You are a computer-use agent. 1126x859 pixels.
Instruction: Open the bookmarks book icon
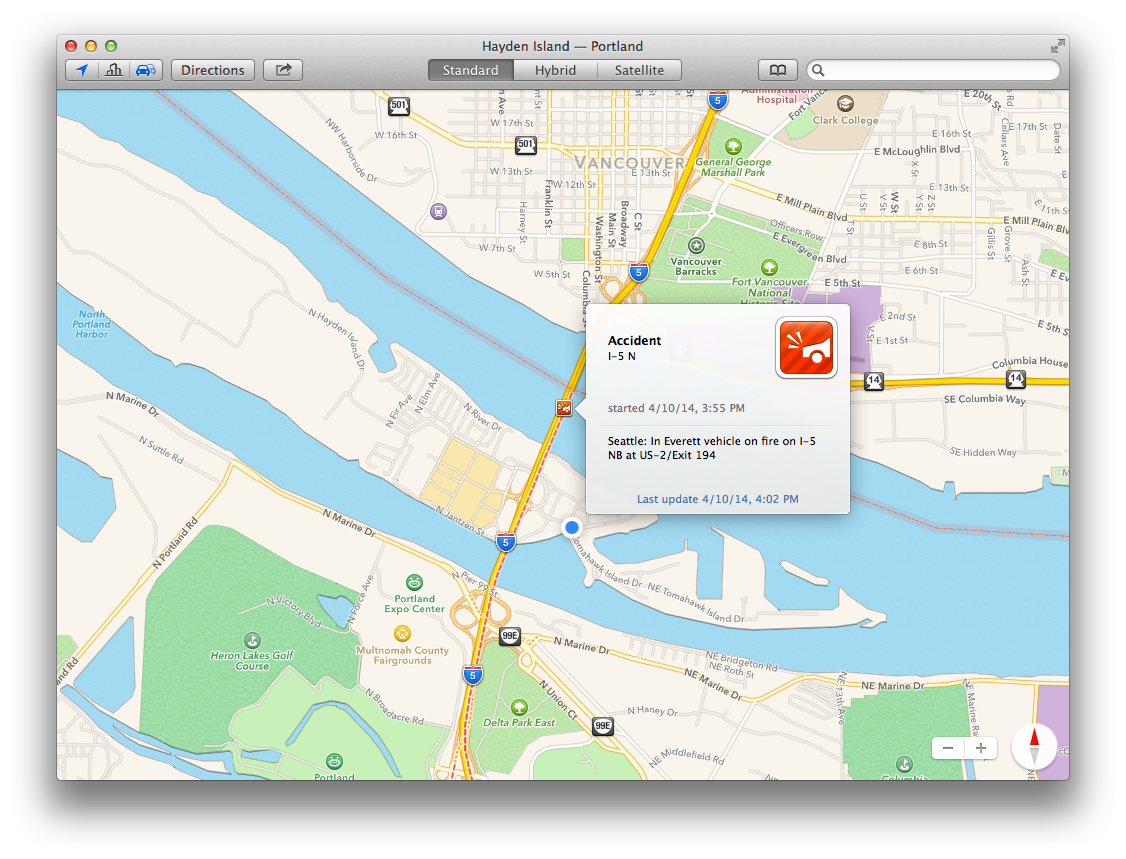778,70
